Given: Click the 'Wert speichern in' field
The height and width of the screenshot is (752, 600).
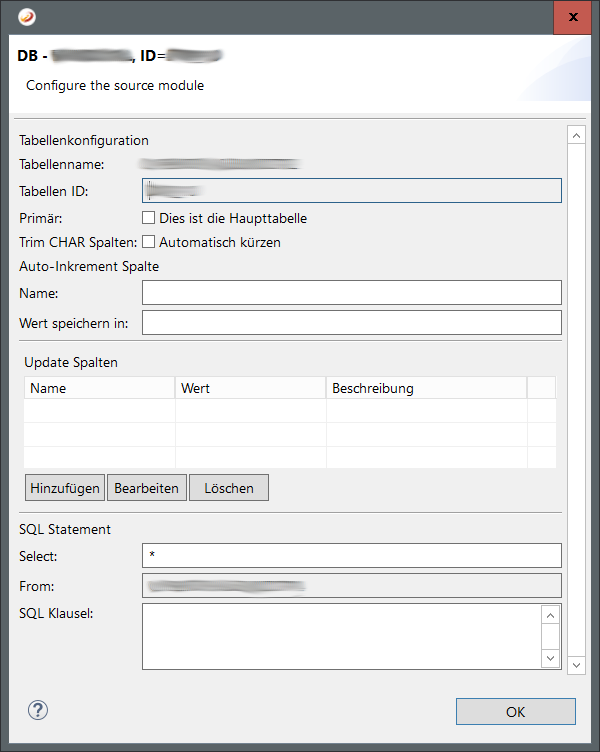Looking at the screenshot, I should pos(351,322).
